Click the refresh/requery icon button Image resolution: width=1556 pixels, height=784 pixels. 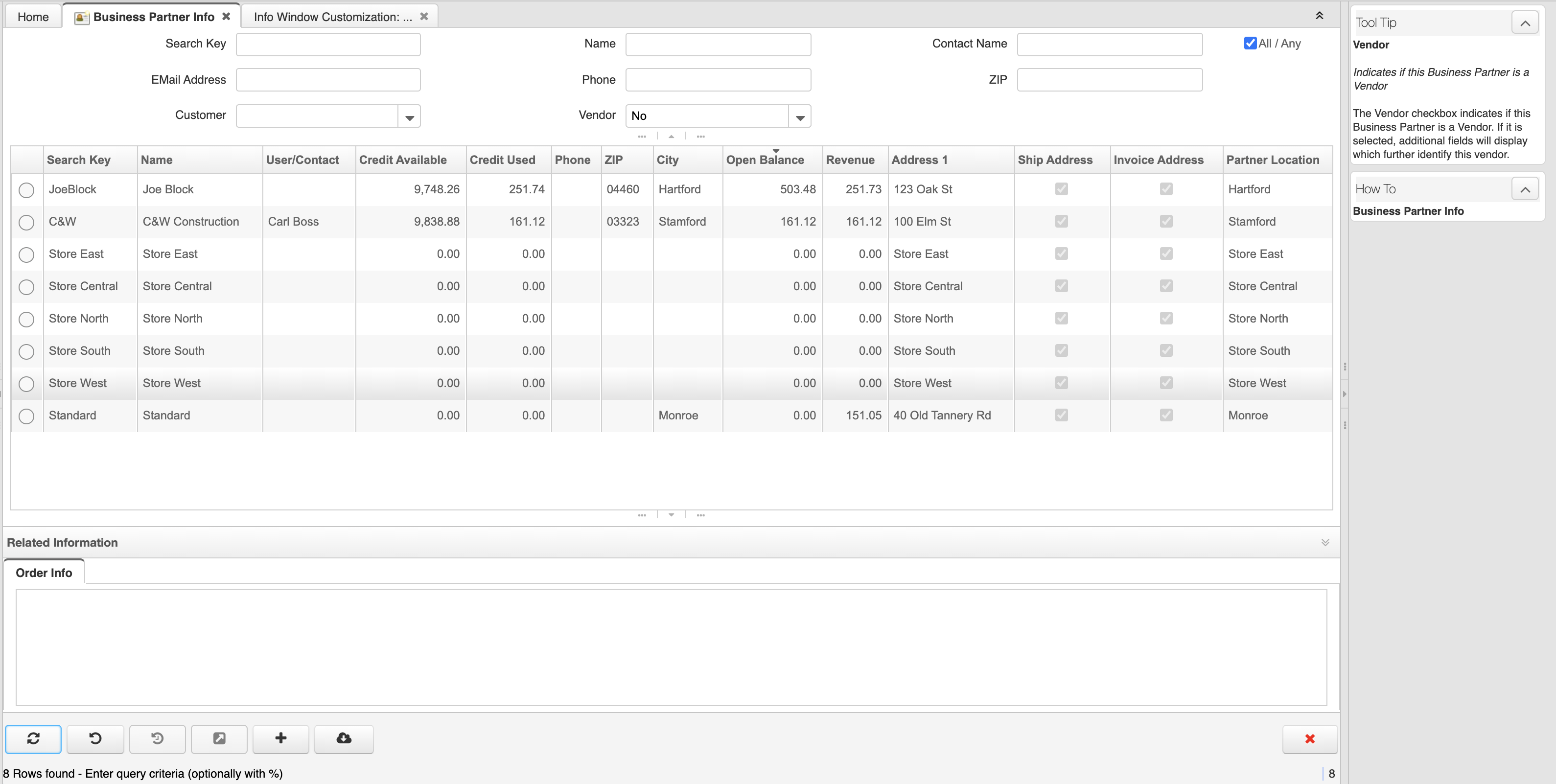click(x=33, y=738)
